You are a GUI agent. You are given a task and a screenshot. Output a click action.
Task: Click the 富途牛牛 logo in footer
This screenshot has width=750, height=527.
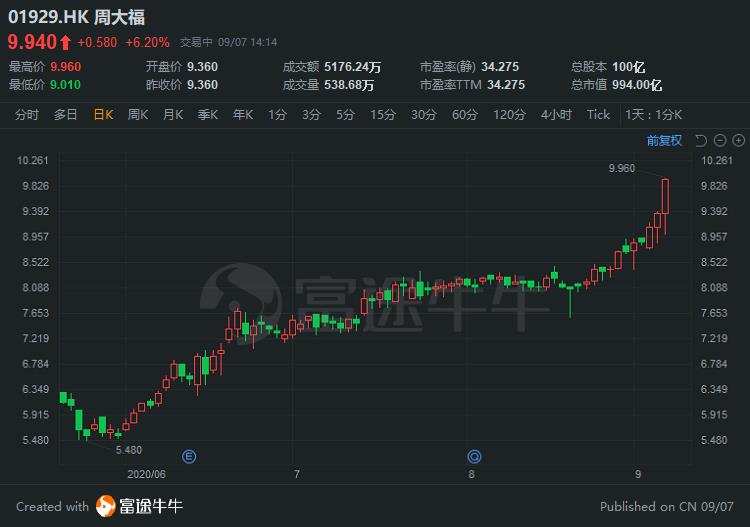(x=139, y=506)
